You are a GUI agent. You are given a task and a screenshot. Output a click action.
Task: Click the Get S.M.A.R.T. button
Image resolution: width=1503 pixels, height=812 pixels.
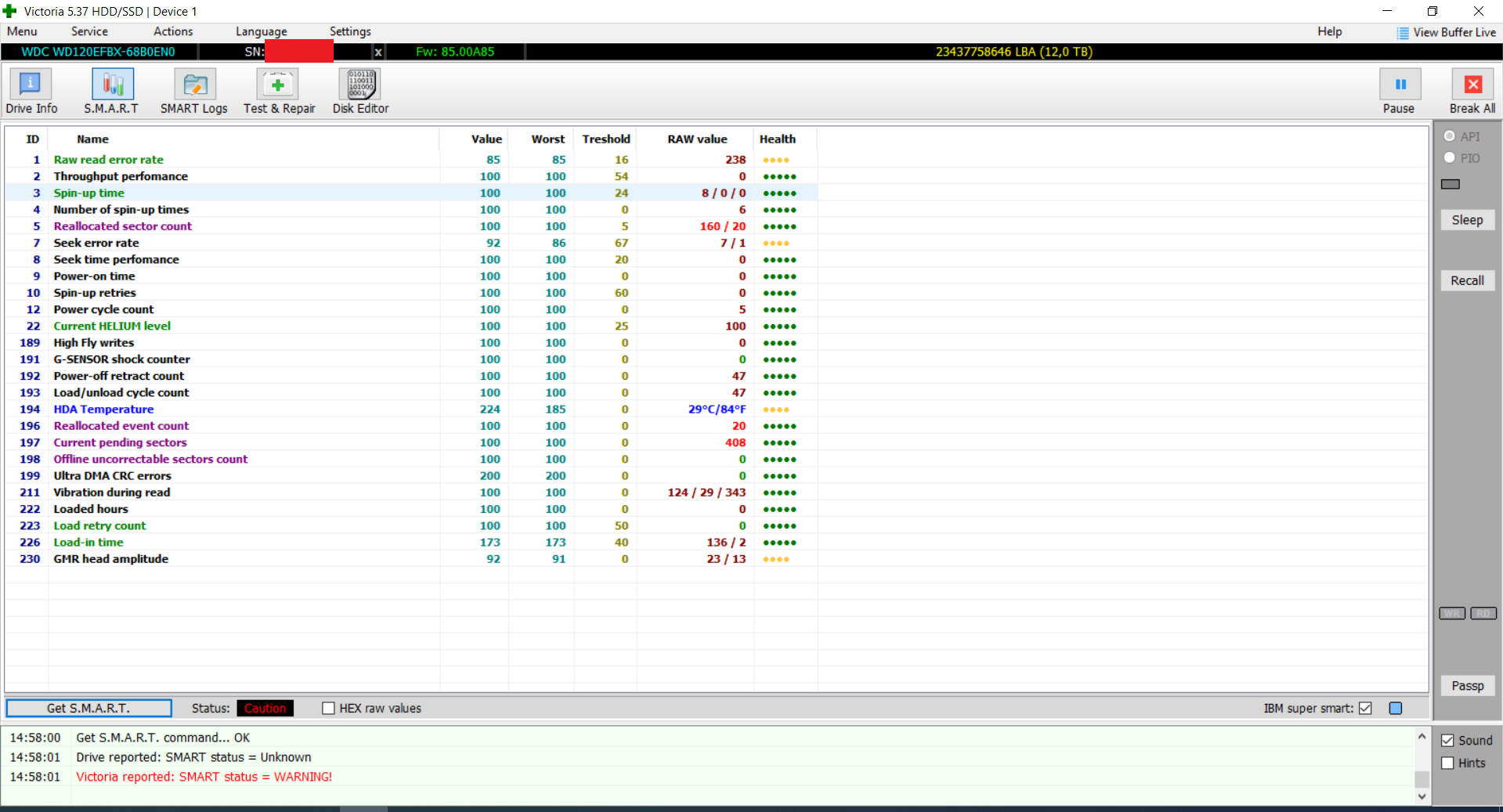click(89, 709)
